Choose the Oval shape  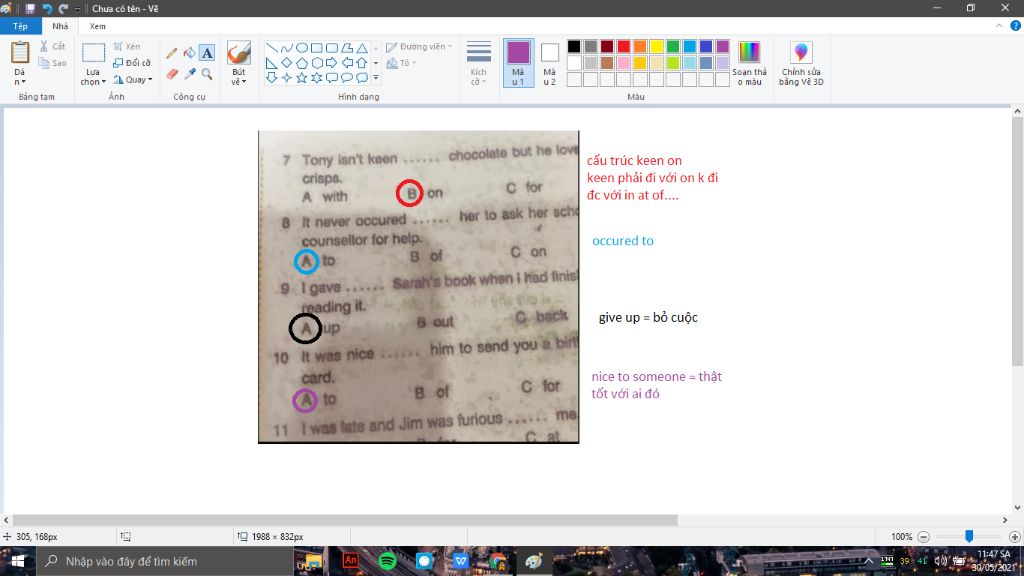[302, 48]
